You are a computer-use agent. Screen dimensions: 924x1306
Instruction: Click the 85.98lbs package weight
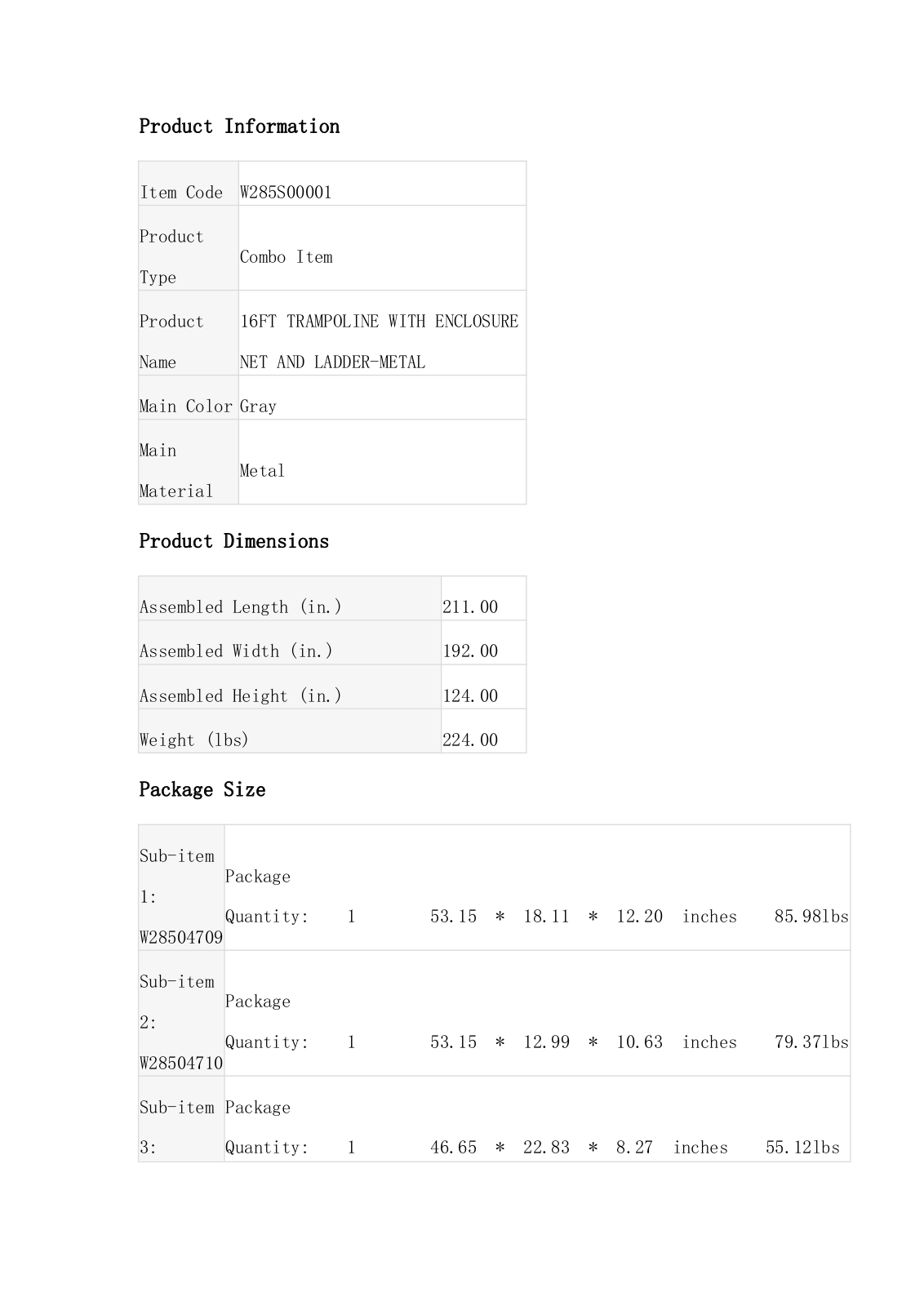coord(811,917)
